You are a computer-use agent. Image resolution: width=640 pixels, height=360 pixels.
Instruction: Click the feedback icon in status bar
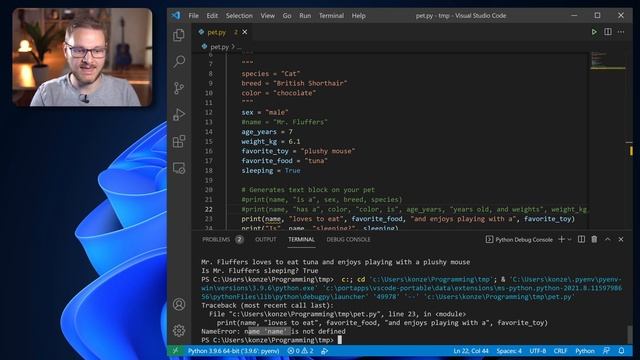(607, 351)
